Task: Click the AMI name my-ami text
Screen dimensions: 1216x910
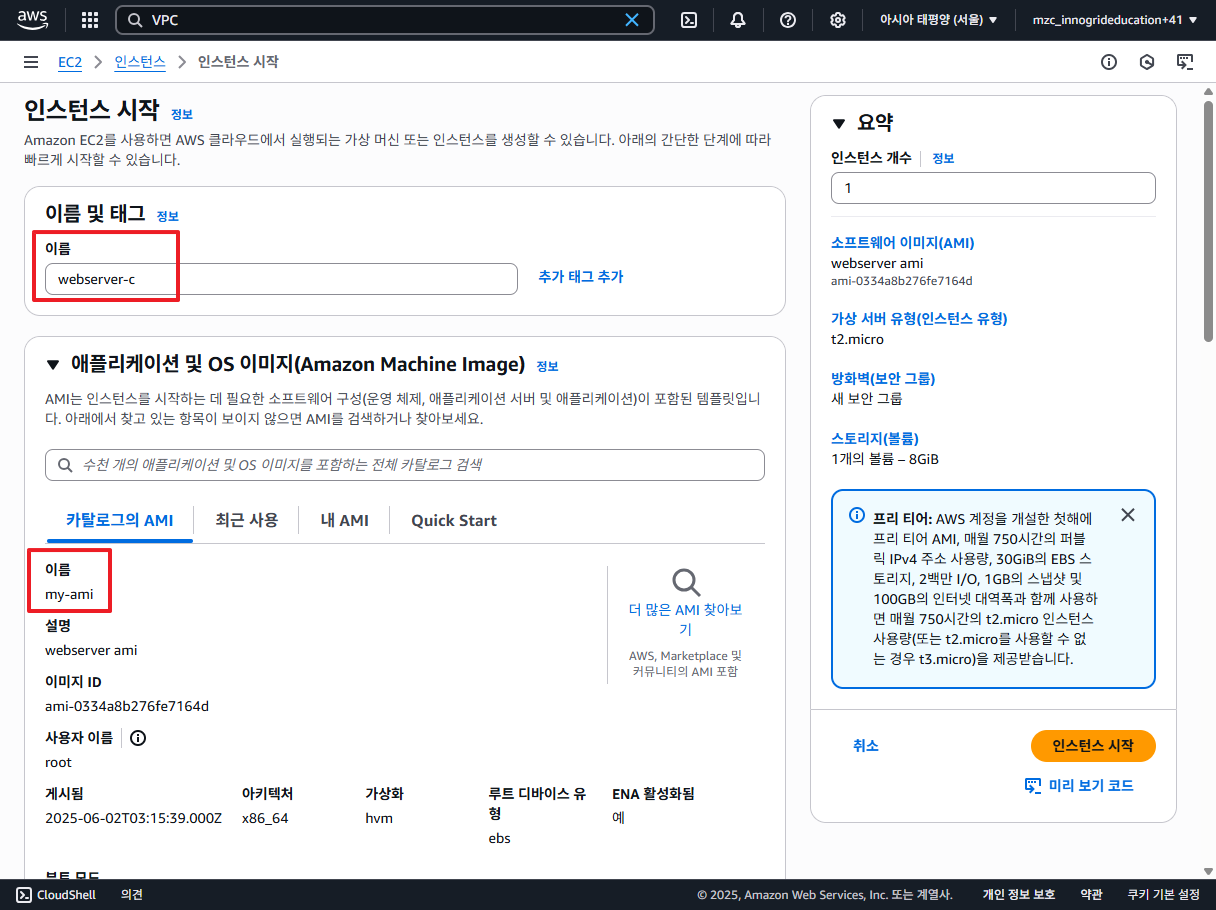Action: (x=67, y=594)
